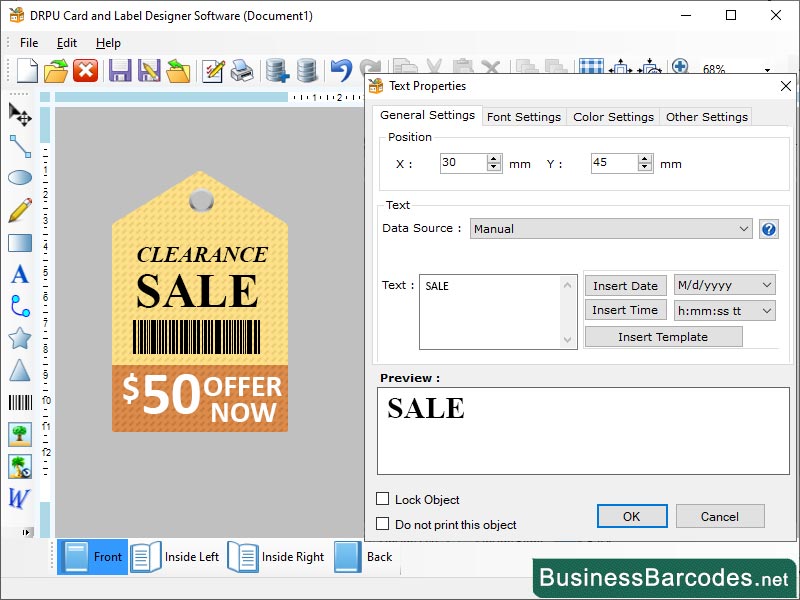This screenshot has height=600, width=800.
Task: Switch to the Inside Right page
Action: (276, 557)
